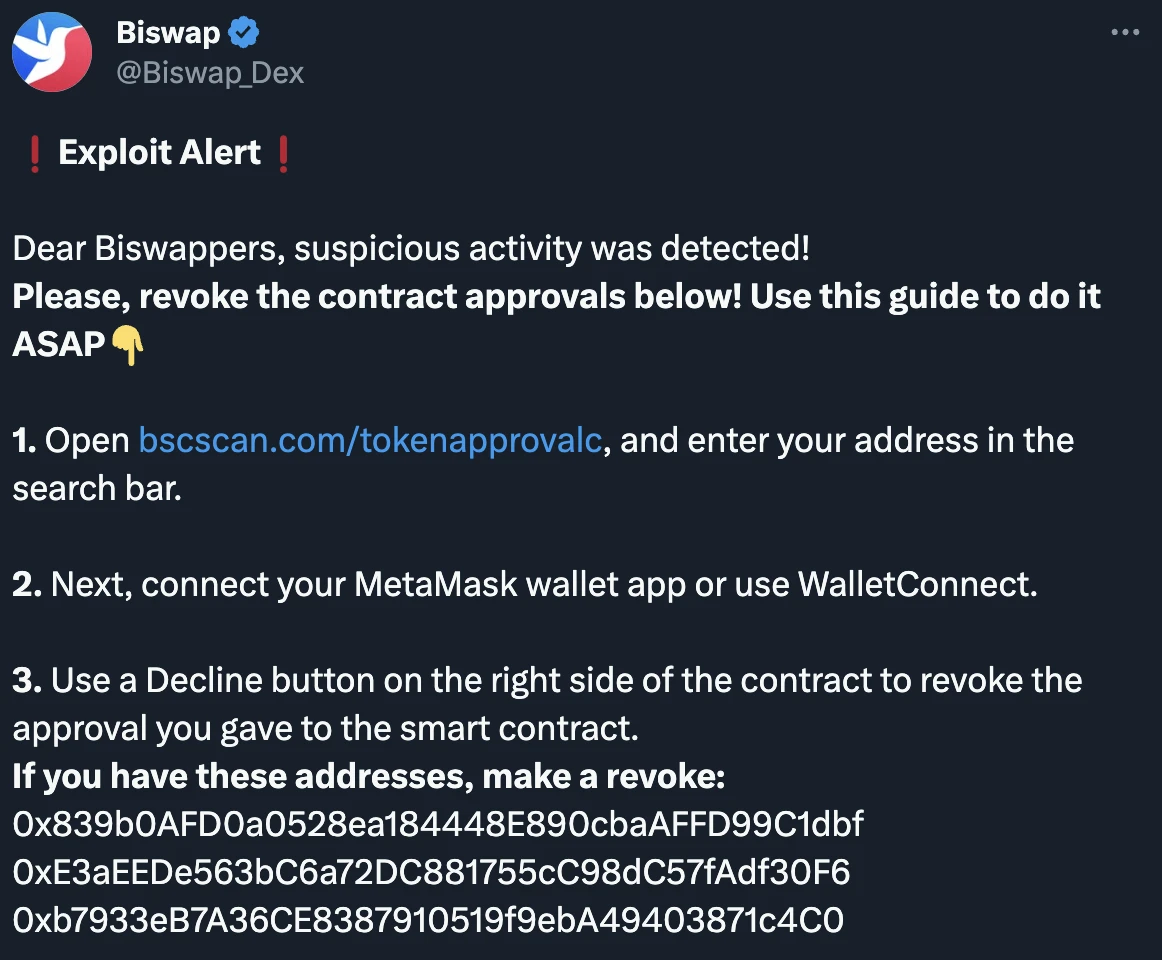
Task: Select the 0xE3aEEDe563 address text
Action: click(x=430, y=872)
